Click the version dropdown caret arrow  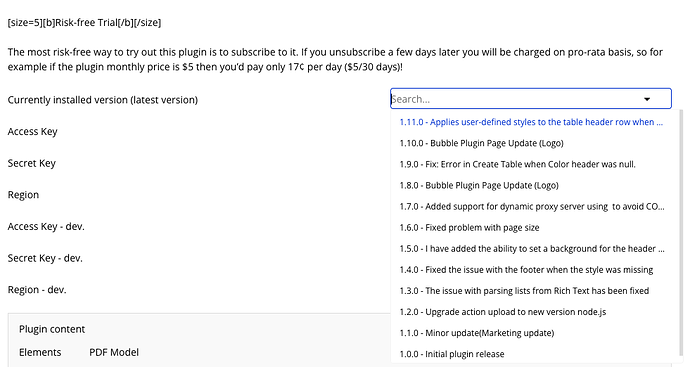point(647,99)
